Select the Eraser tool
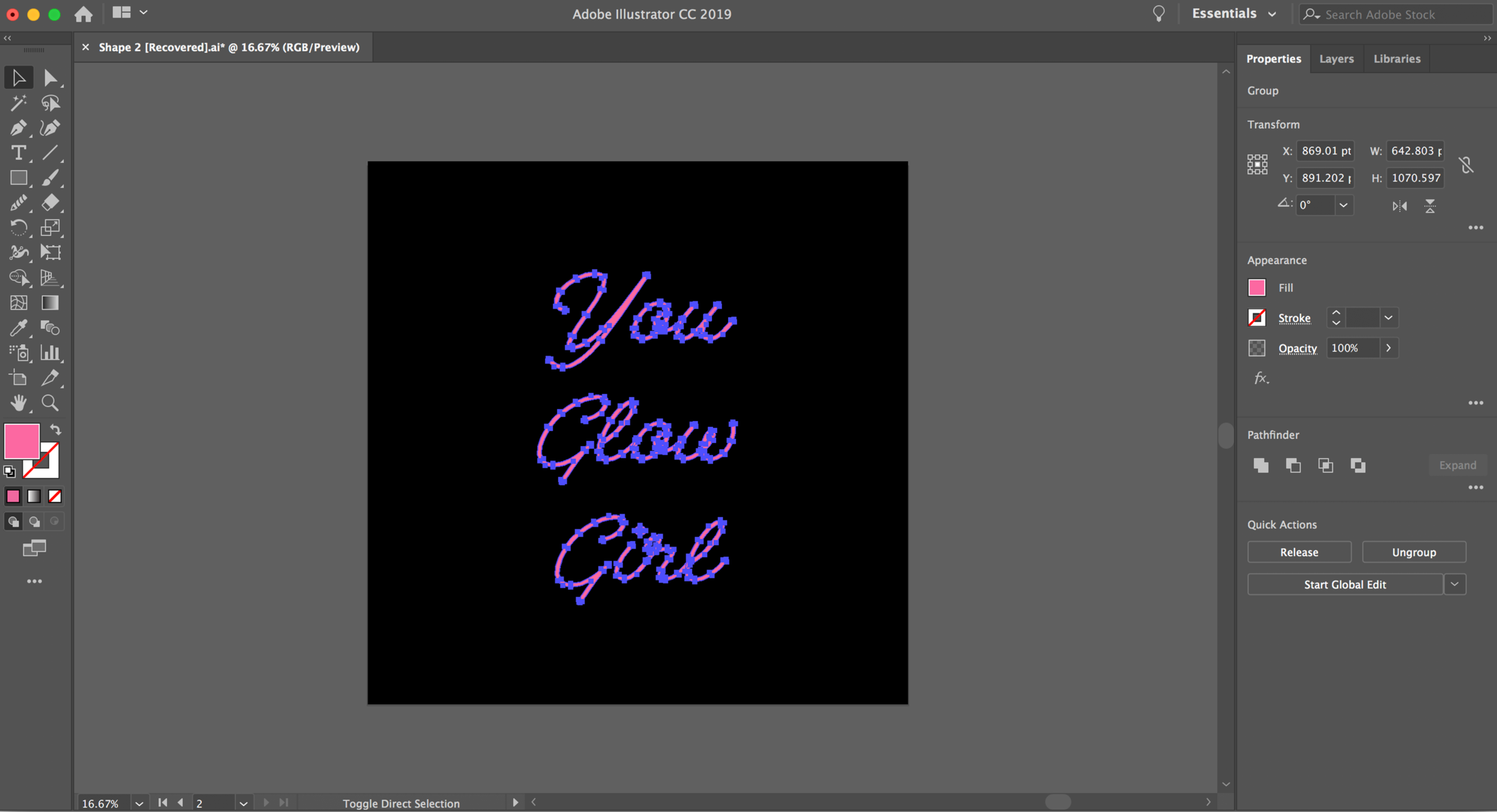Image resolution: width=1497 pixels, height=812 pixels. (50, 203)
